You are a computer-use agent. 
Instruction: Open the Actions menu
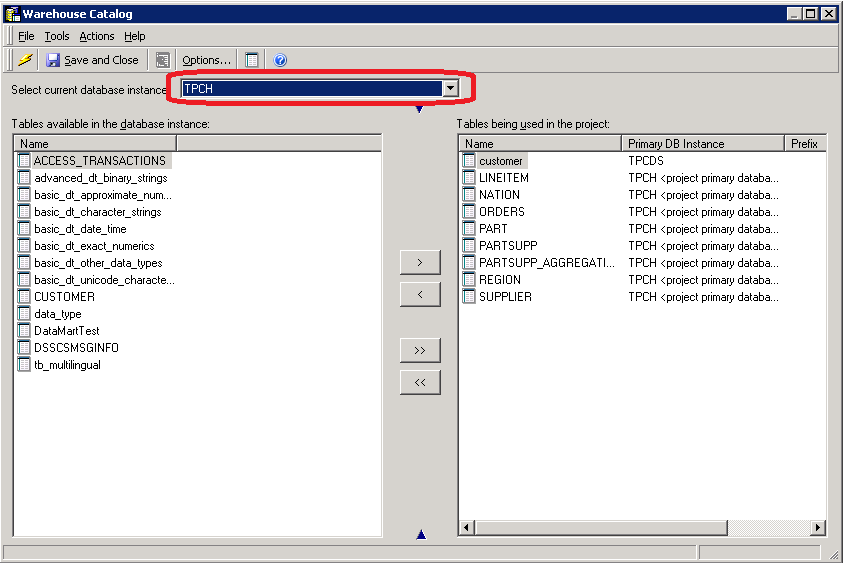tap(97, 36)
